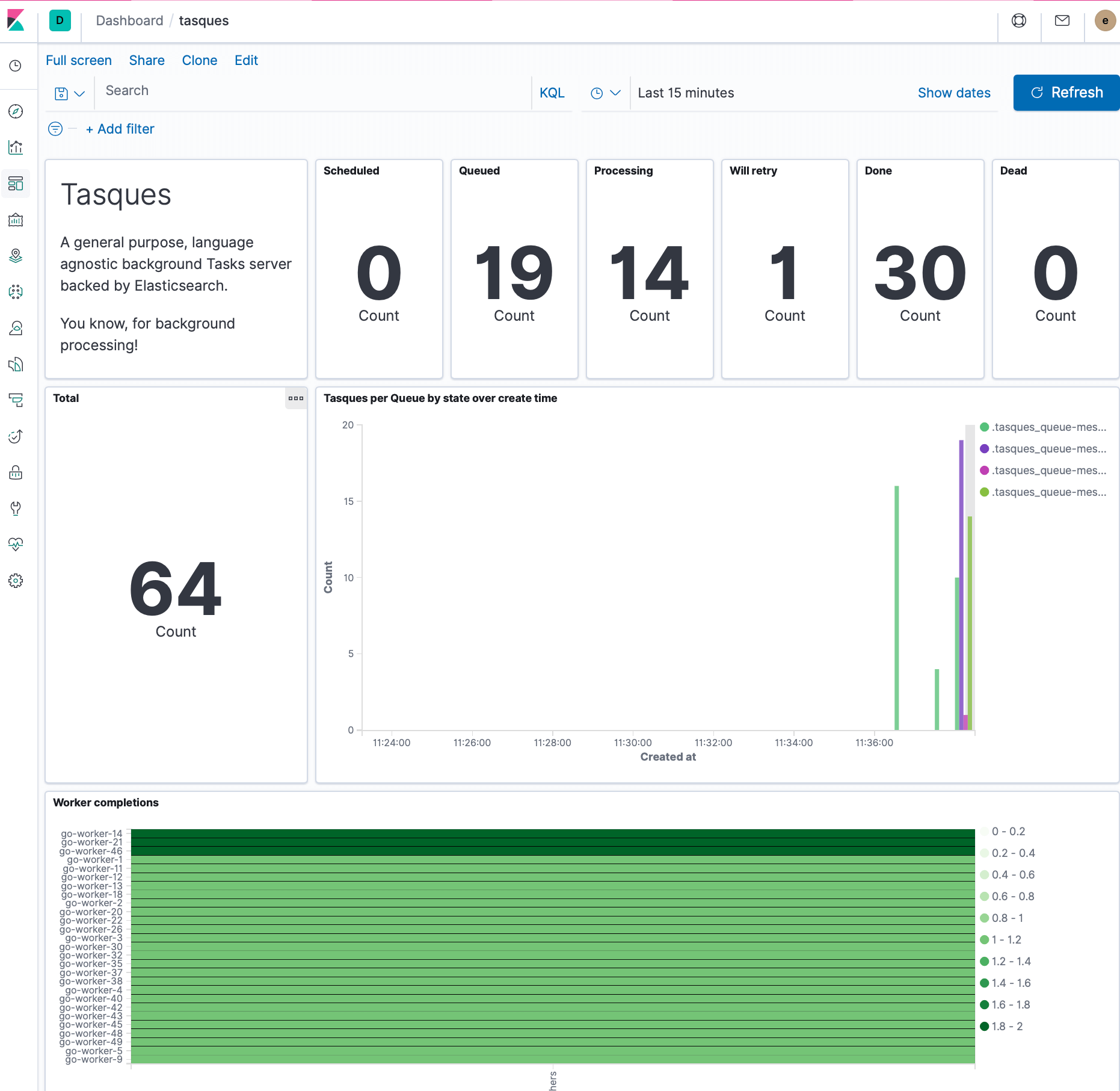This screenshot has height=1091, width=1120.
Task: Open APM icon in sidebar
Action: [x=16, y=400]
